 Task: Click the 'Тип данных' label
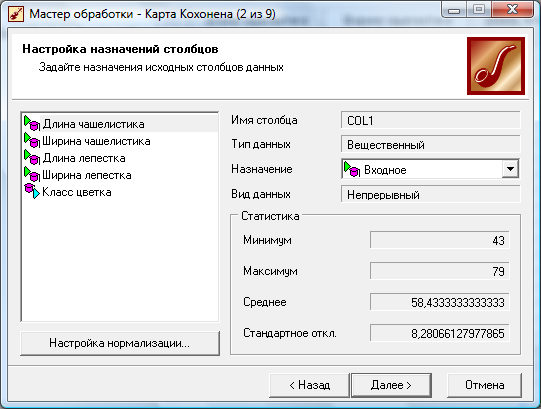[x=261, y=144]
